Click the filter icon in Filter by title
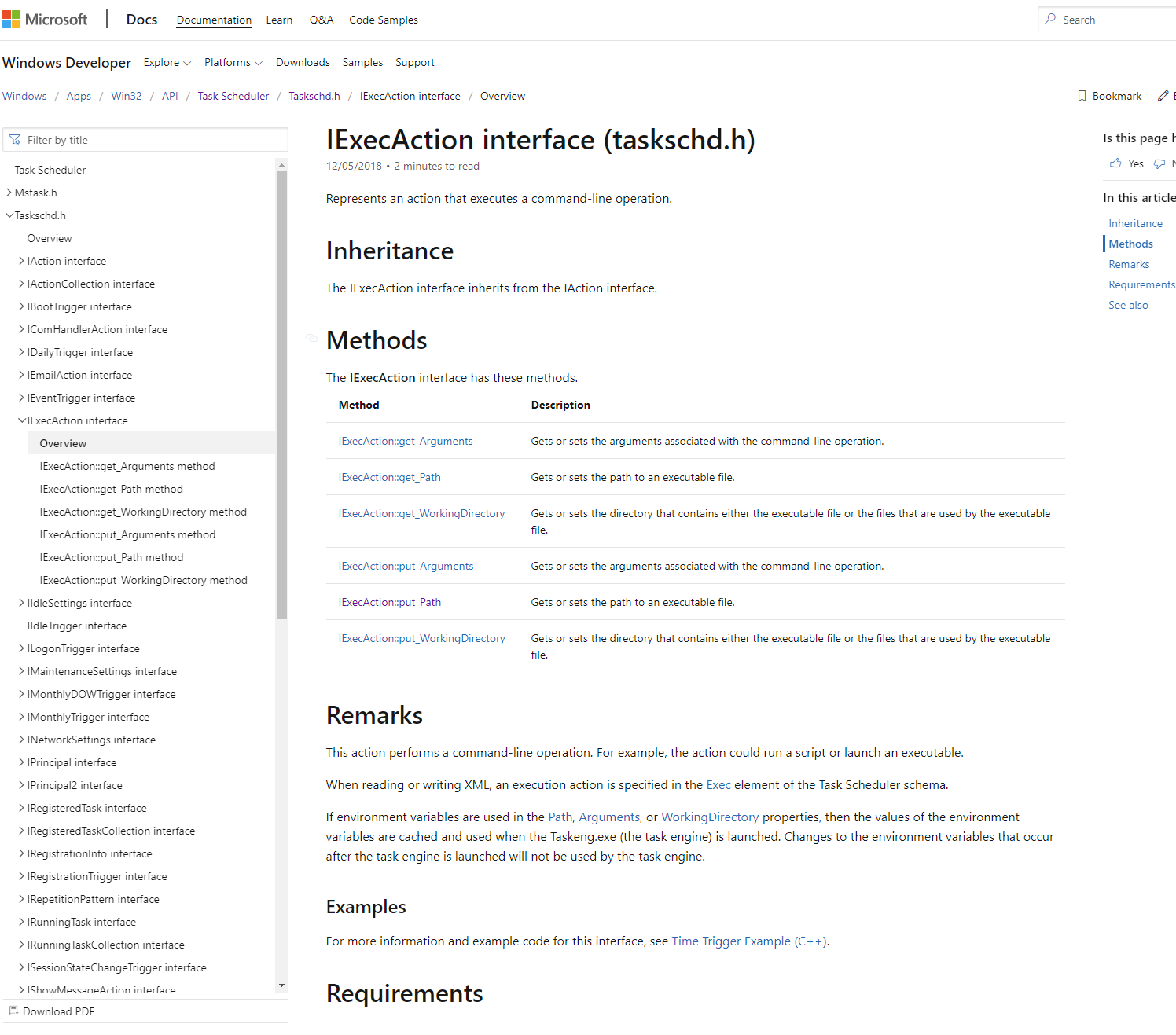The width and height of the screenshot is (1176, 1035). 15,140
